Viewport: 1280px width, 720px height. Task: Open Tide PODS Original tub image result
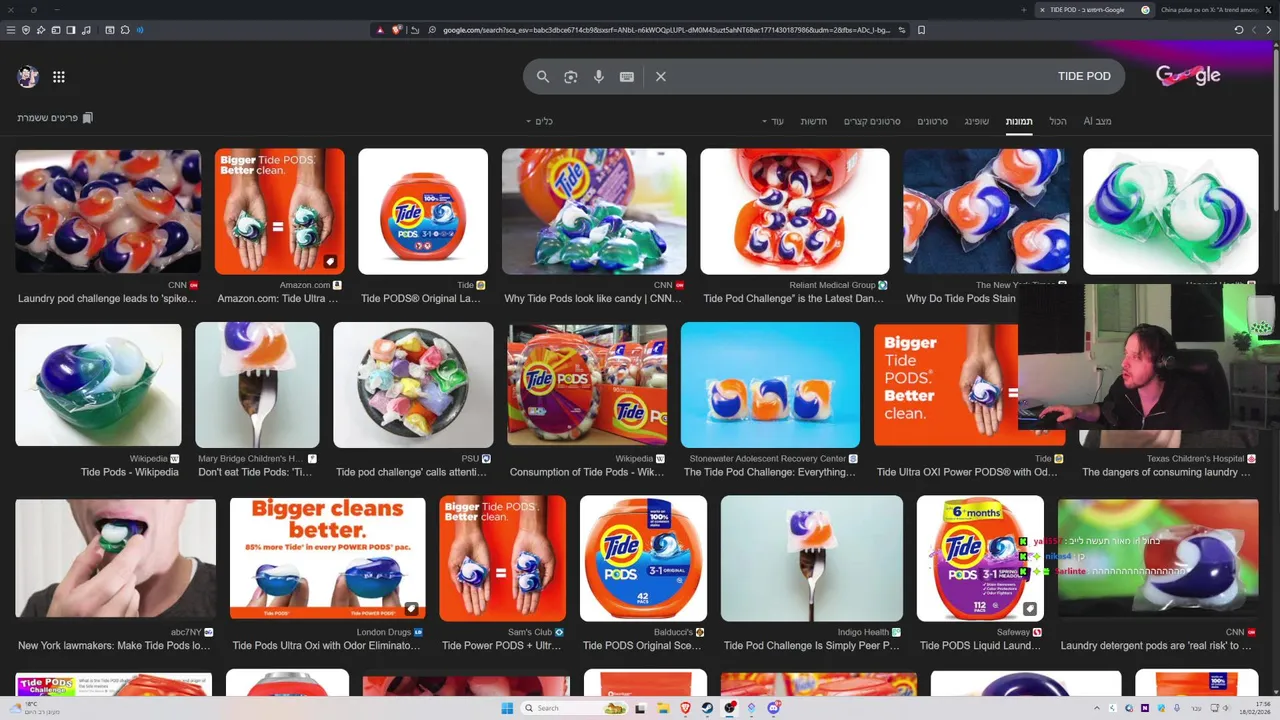click(423, 211)
